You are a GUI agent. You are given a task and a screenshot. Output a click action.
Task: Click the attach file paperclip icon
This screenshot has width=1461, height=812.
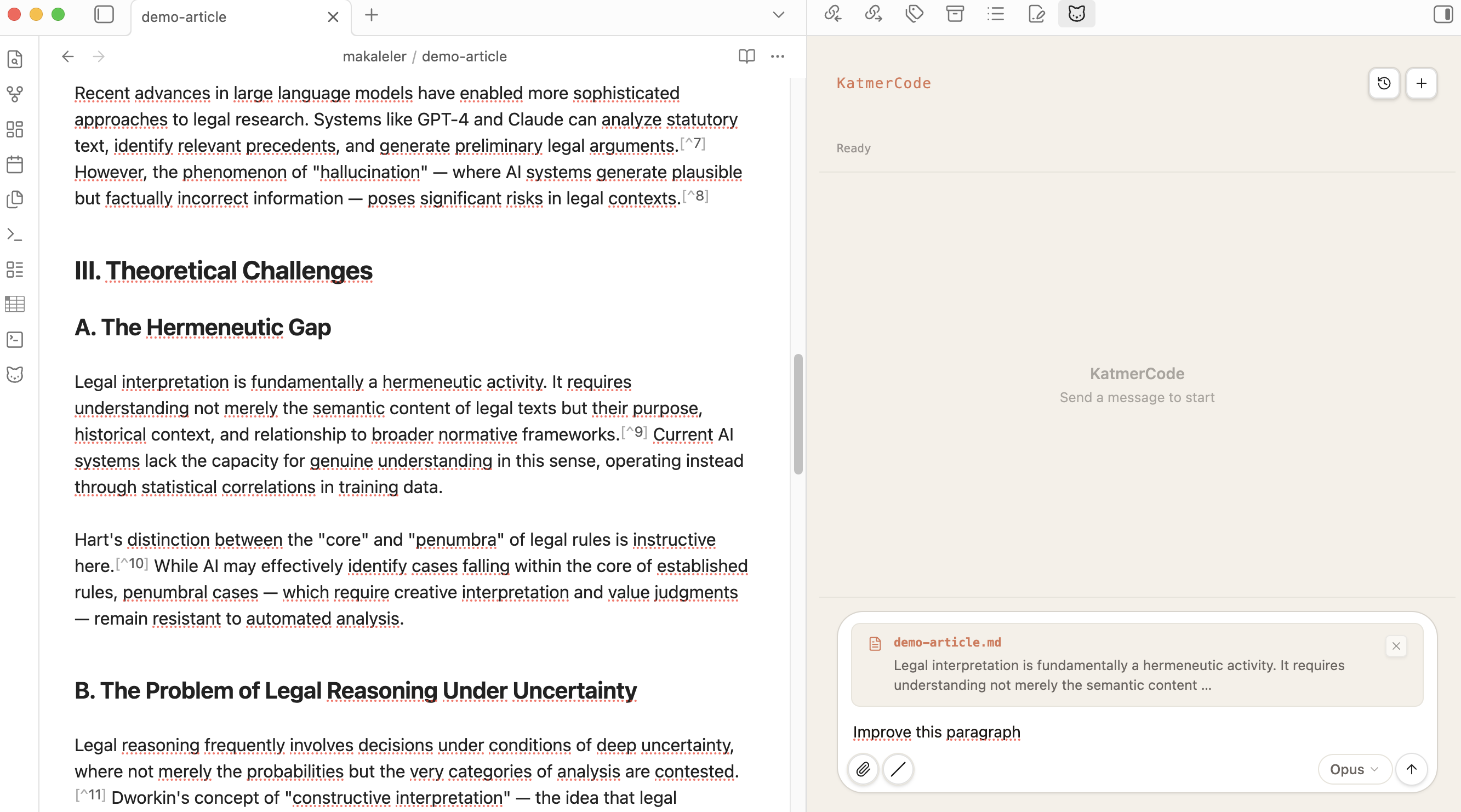[x=863, y=769]
